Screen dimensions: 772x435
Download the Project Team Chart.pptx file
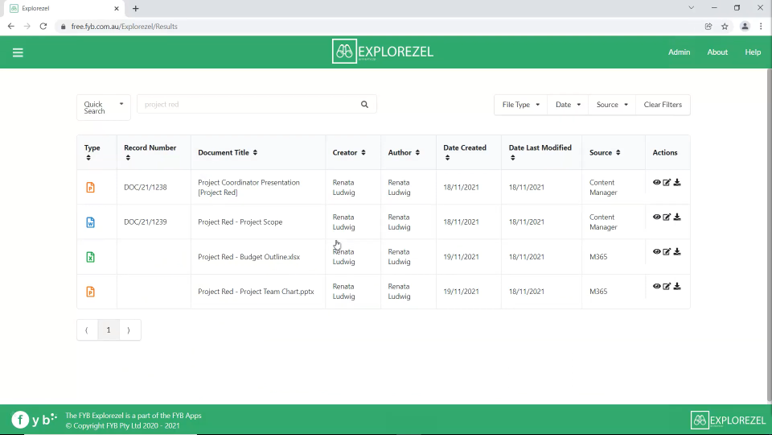pos(677,286)
